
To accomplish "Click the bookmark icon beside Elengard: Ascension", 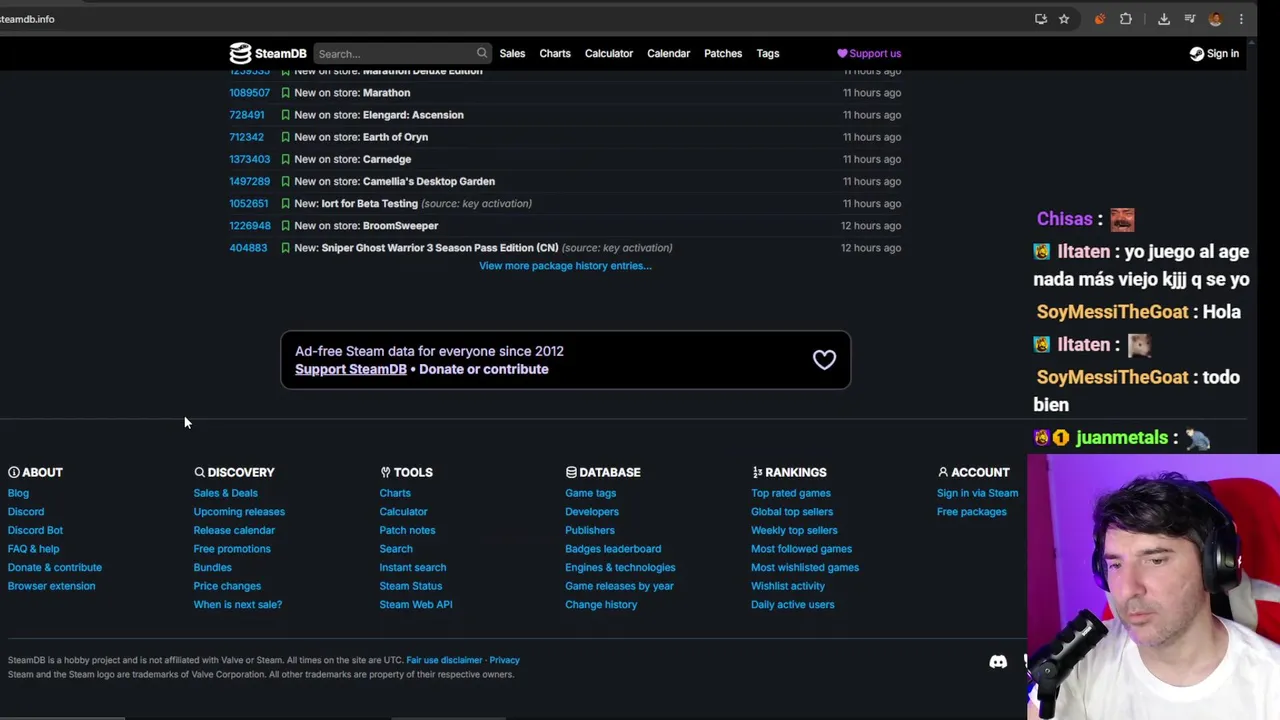I will click(285, 115).
